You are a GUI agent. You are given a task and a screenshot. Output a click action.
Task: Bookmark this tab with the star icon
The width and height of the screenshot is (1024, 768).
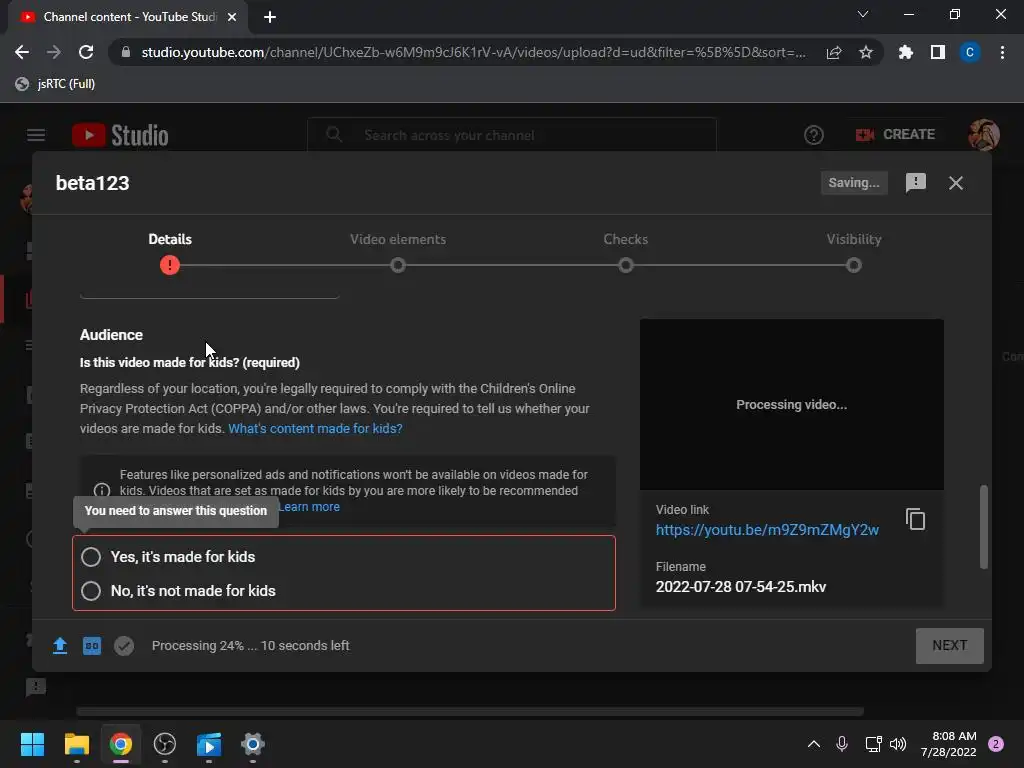pyautogui.click(x=865, y=52)
